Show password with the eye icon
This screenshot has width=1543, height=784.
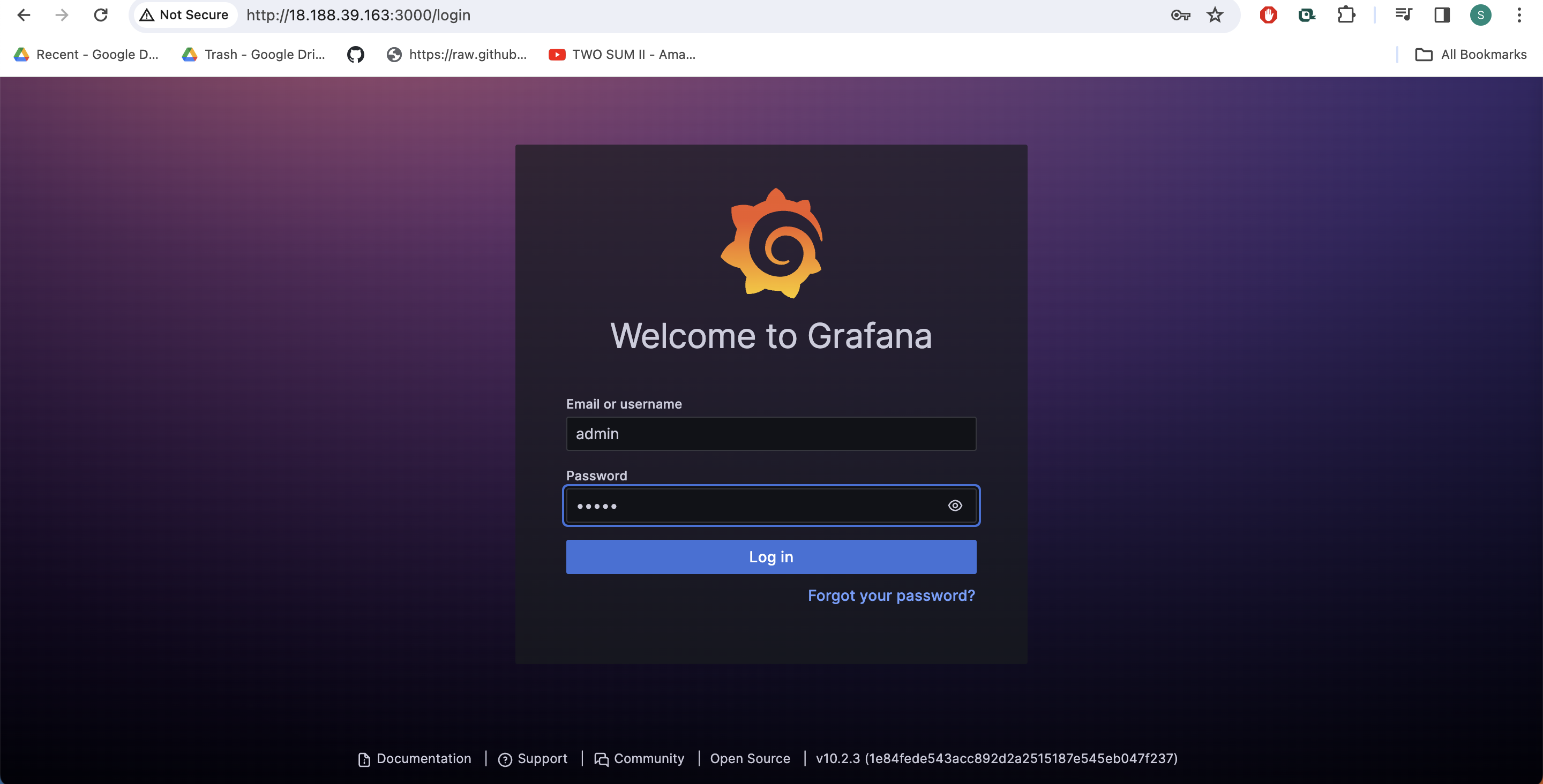[x=955, y=506]
